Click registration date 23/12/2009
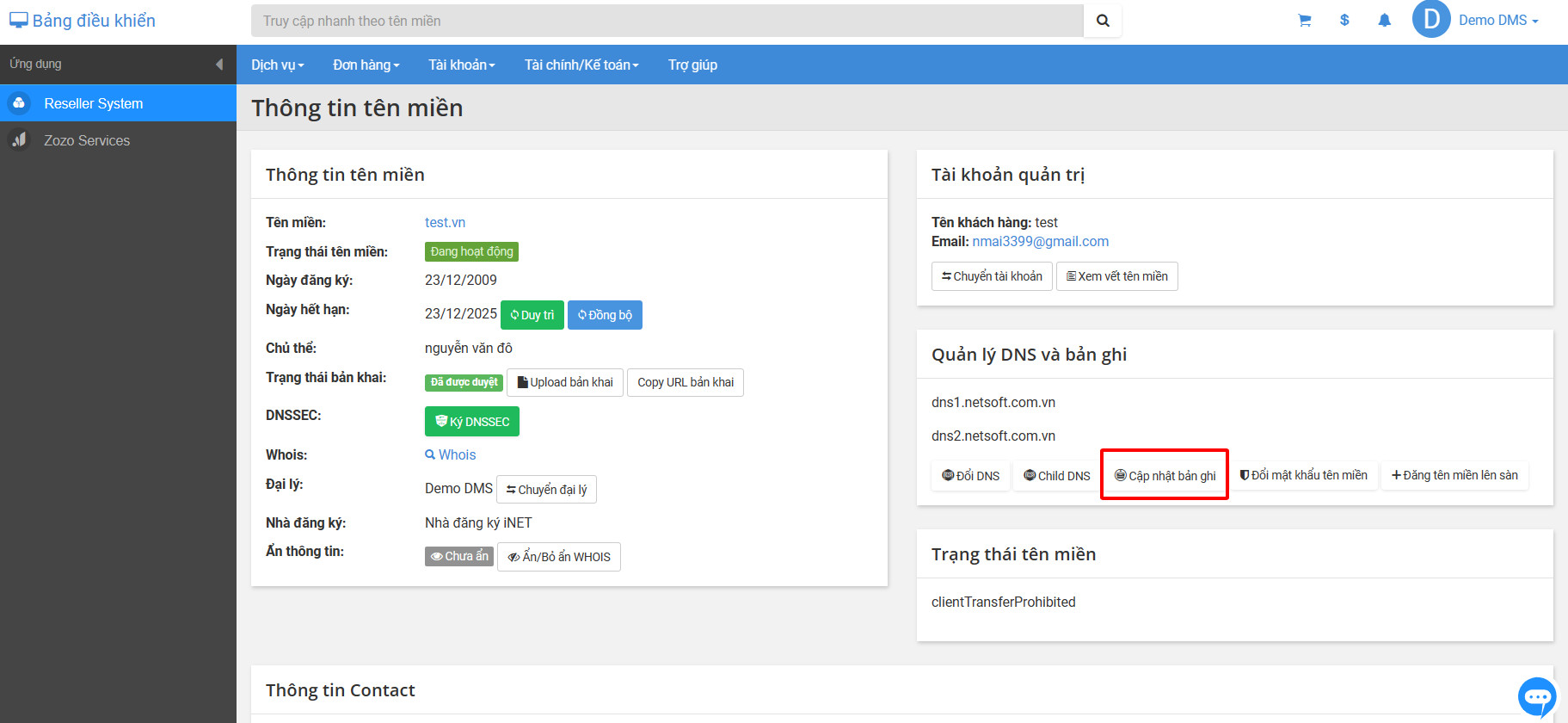This screenshot has height=723, width=1568. click(461, 280)
